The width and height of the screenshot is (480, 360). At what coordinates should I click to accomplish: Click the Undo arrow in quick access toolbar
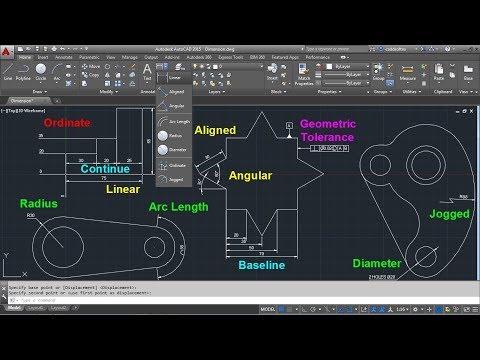click(63, 49)
